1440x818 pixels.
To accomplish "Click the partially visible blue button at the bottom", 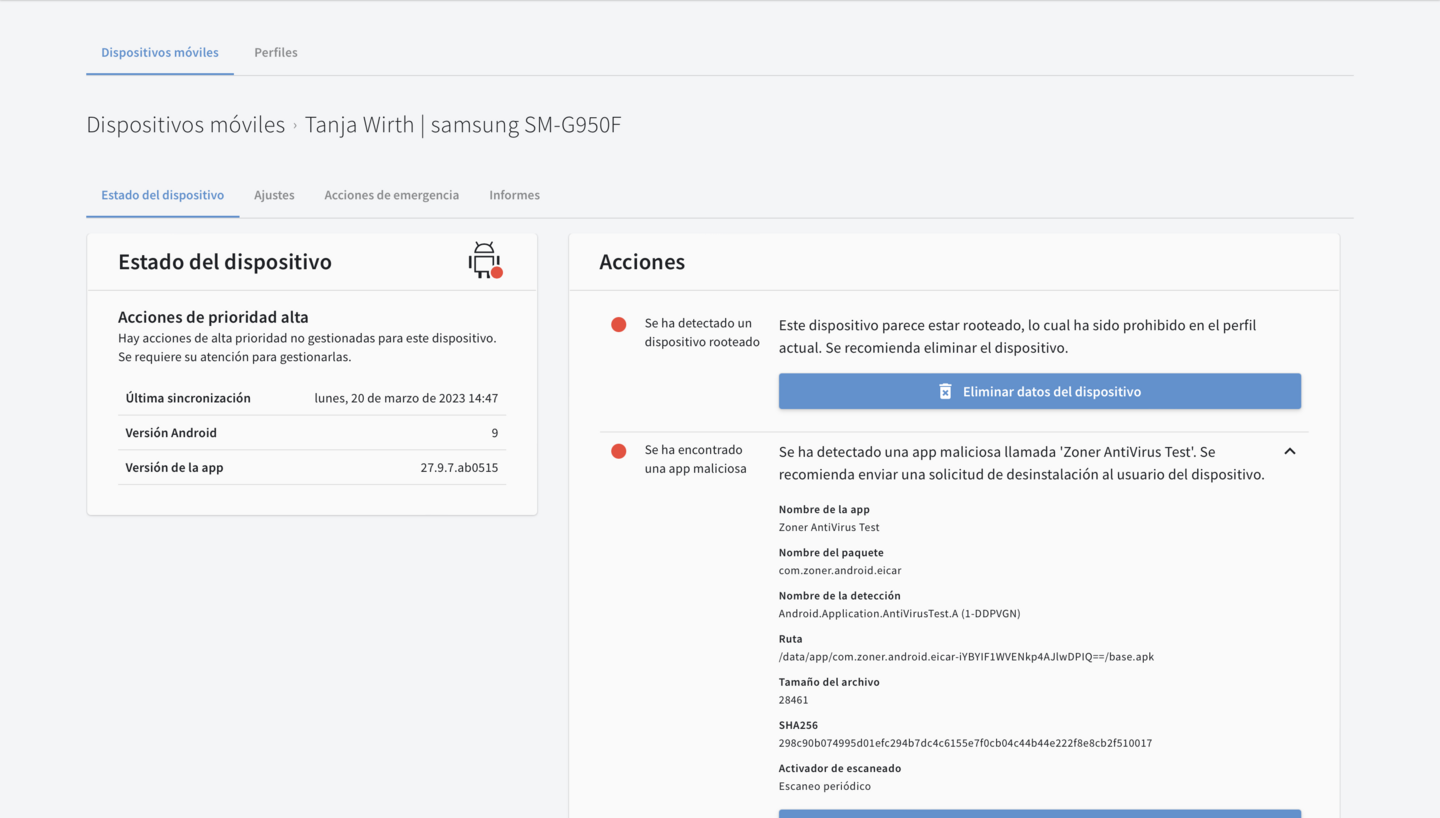I will [x=1039, y=813].
